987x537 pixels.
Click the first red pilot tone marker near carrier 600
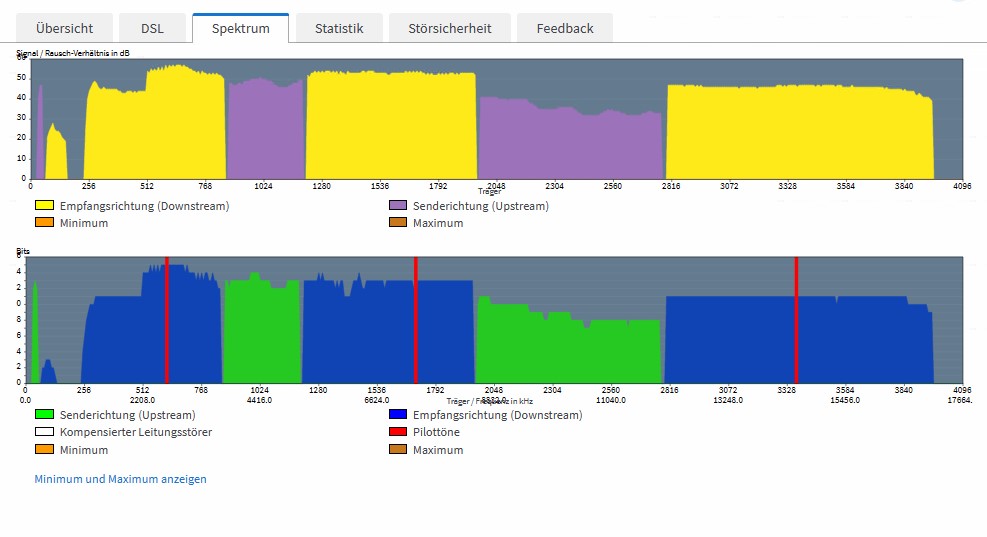[167, 320]
